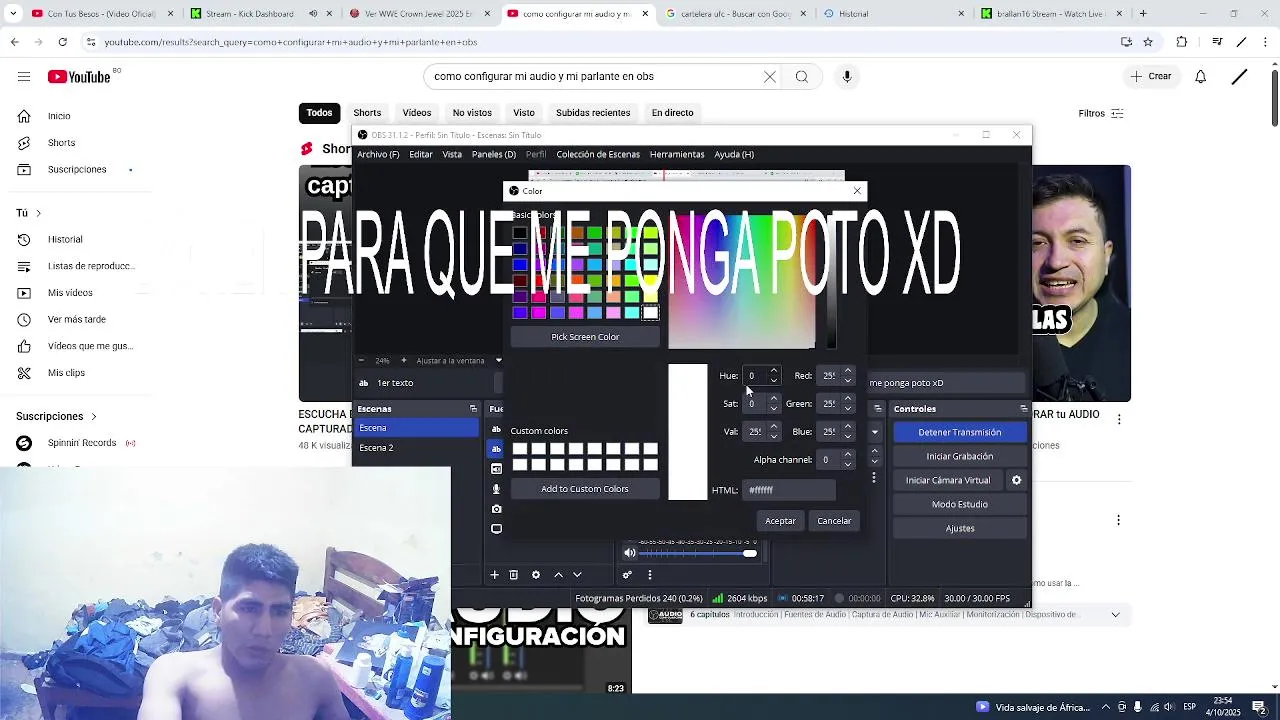Viewport: 1280px width, 720px height.
Task: Open three-dot menu of CAPTURAR tu AUDIO video
Action: [1119, 420]
